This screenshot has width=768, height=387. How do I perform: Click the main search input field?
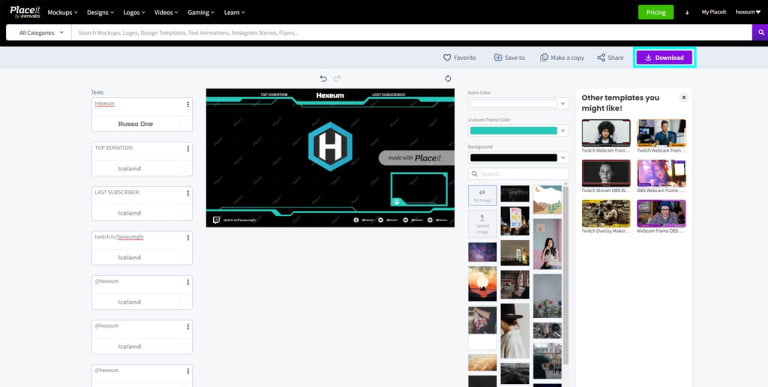[x=411, y=33]
